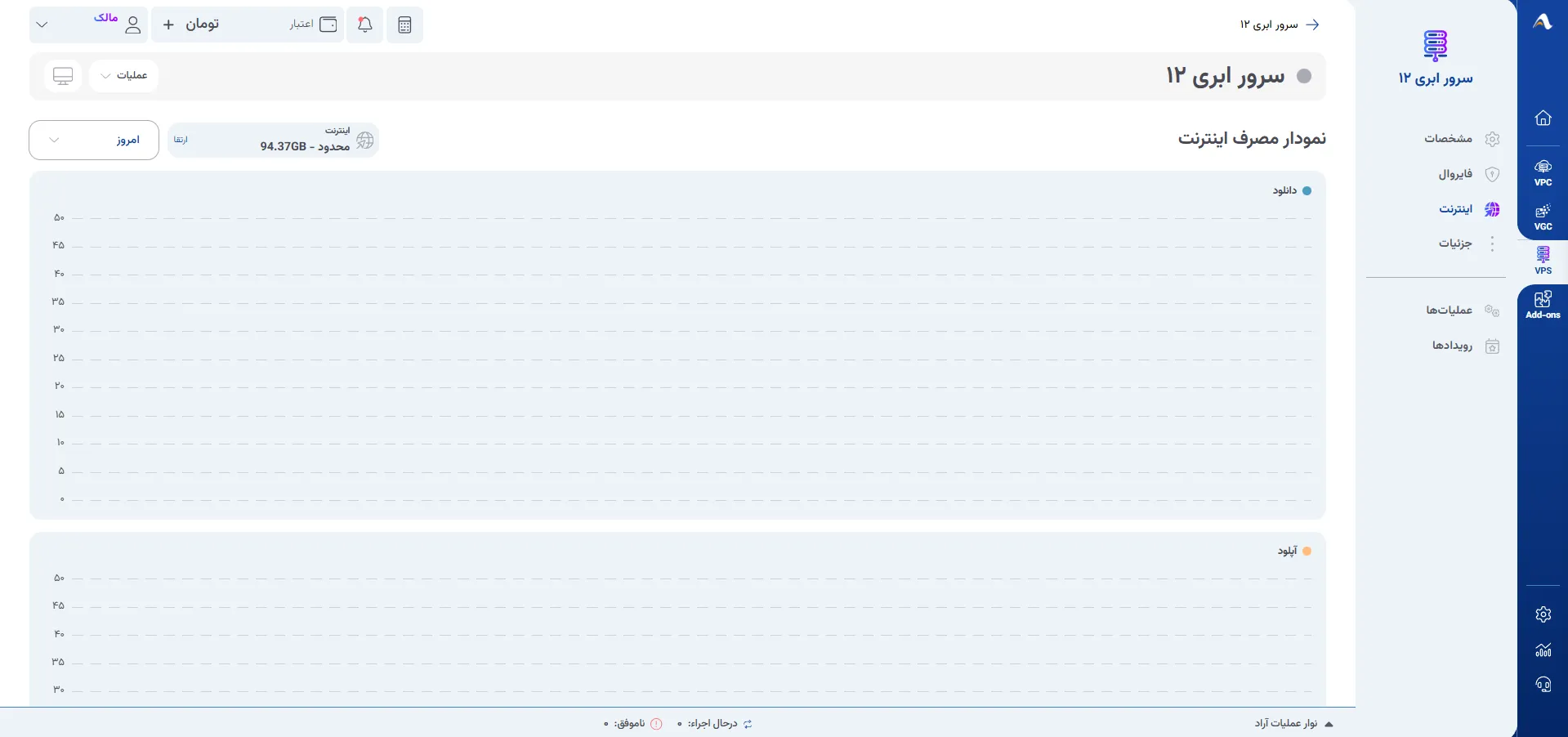Open the support headset icon
The width and height of the screenshot is (1568, 737).
coord(1543,685)
